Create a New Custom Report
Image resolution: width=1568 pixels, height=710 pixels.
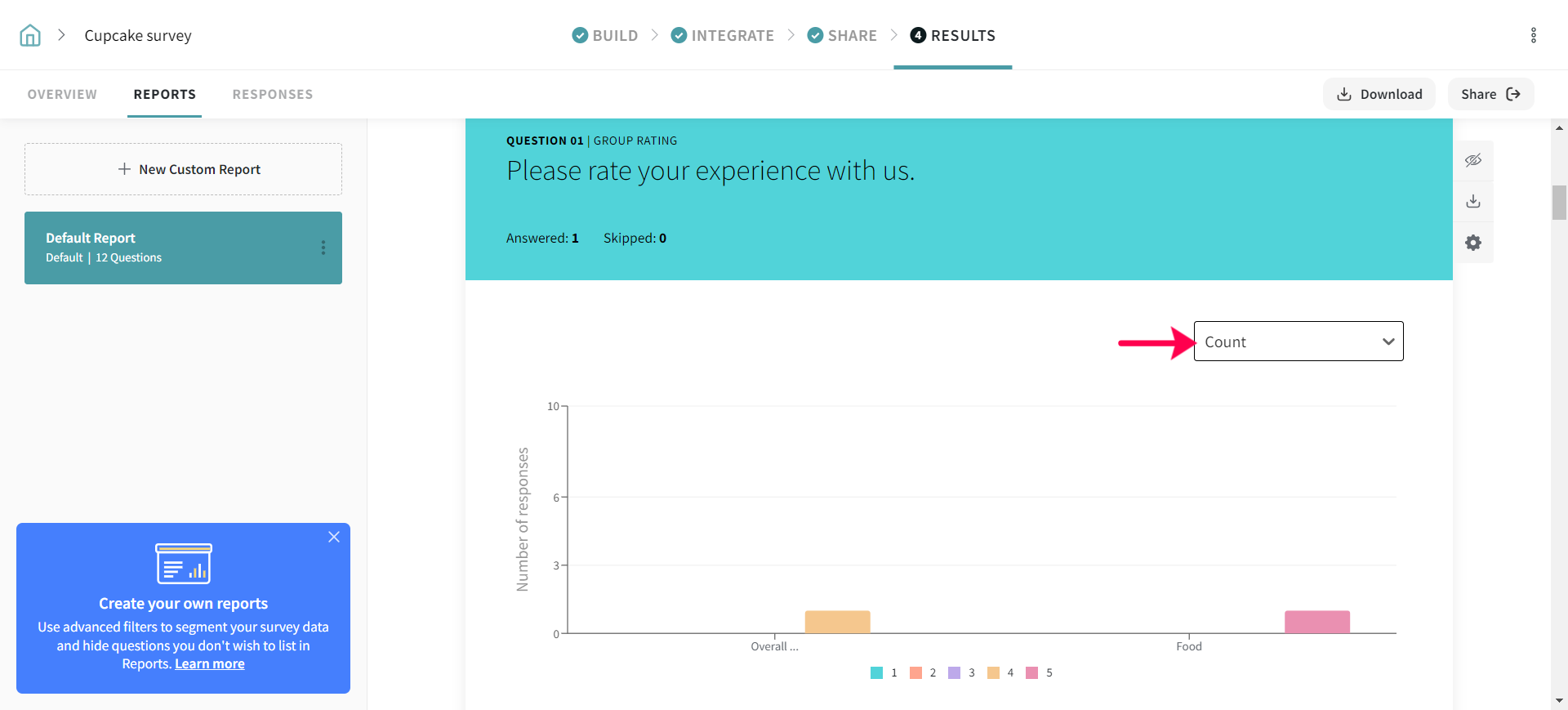[x=183, y=169]
